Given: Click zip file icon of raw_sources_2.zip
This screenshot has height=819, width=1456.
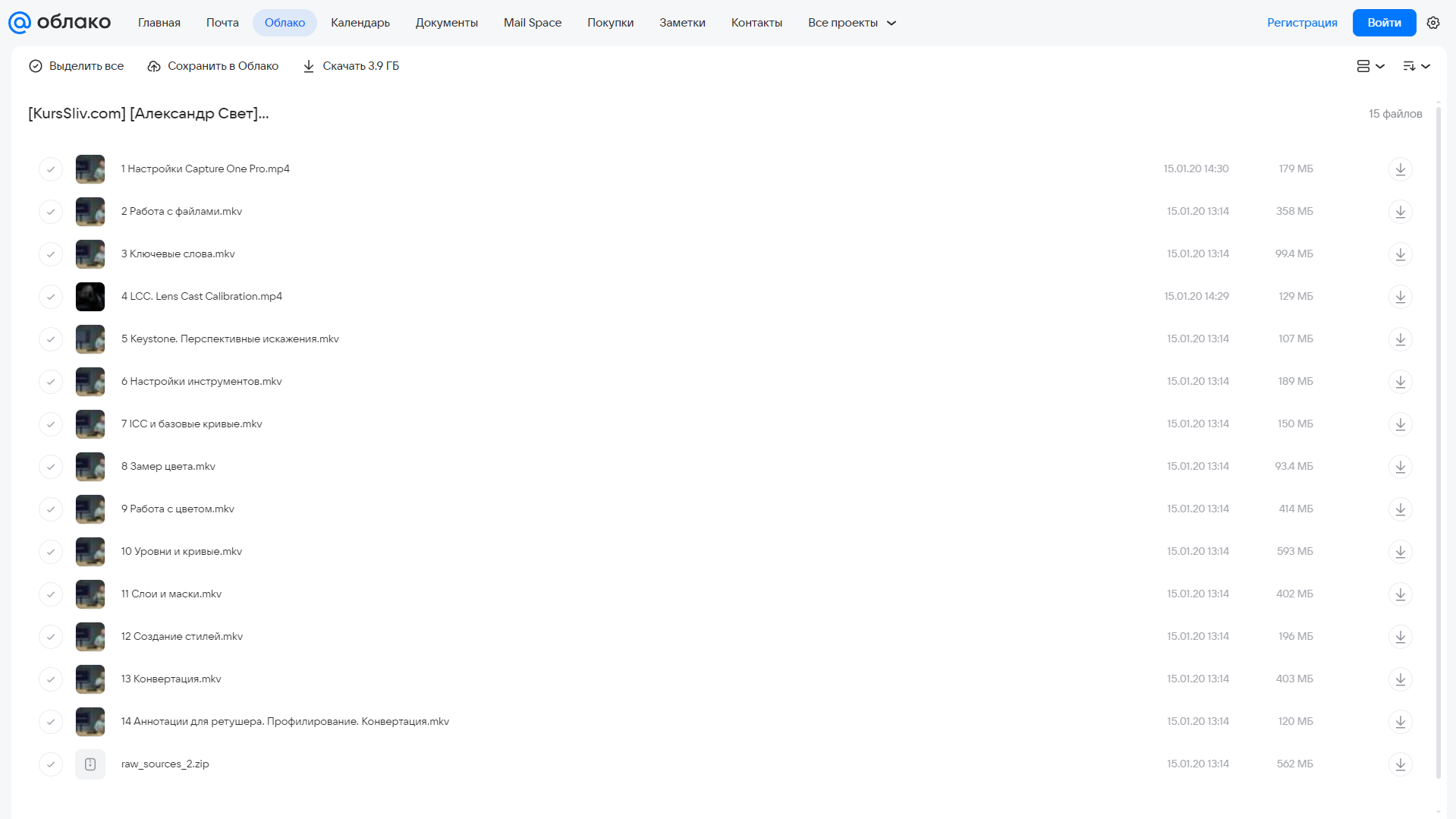Looking at the screenshot, I should coord(90,764).
